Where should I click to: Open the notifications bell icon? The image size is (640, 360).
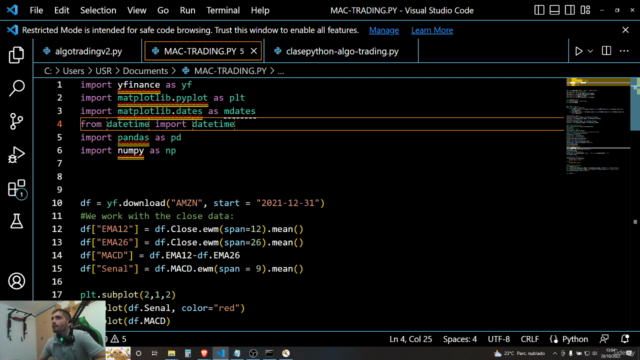tap(625, 339)
